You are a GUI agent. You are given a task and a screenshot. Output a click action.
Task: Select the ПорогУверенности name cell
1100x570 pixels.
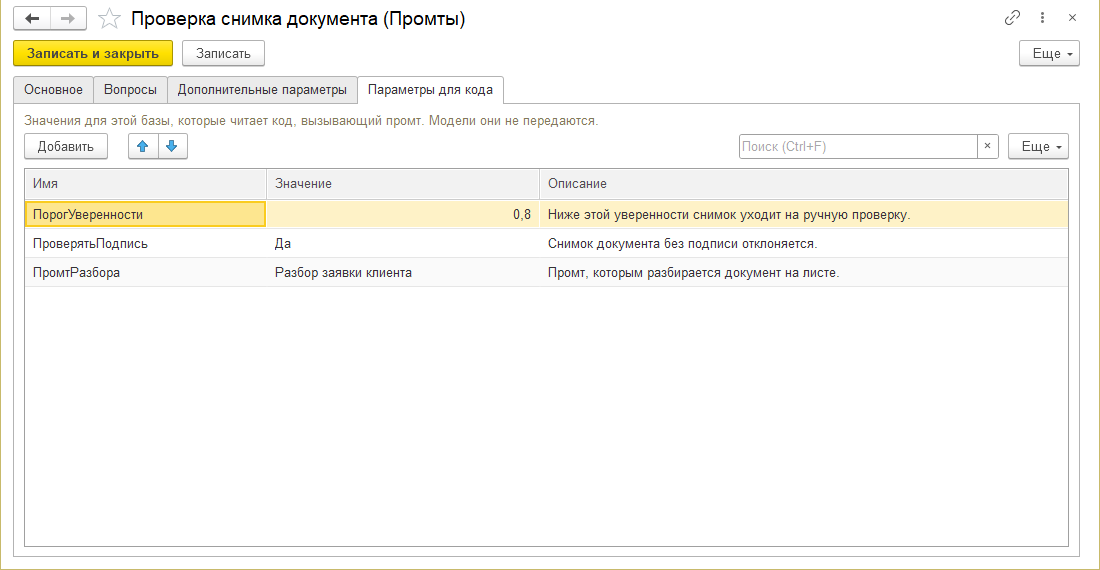[x=145, y=215]
